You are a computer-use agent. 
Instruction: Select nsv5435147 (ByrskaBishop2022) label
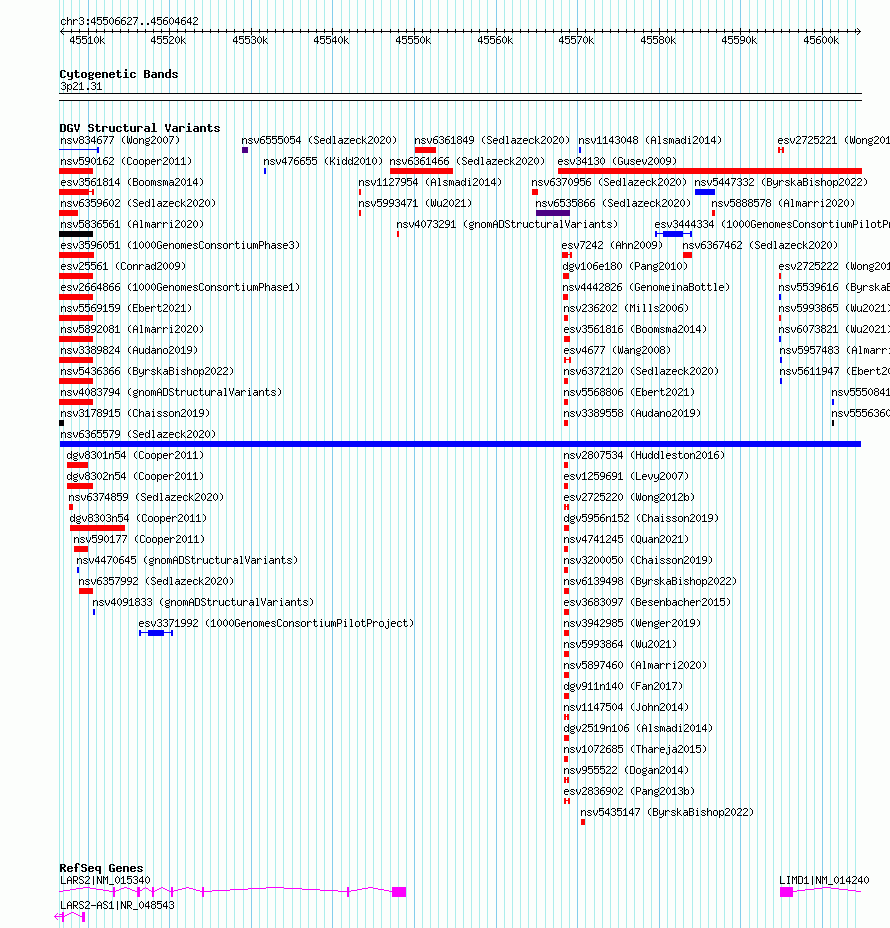click(667, 813)
